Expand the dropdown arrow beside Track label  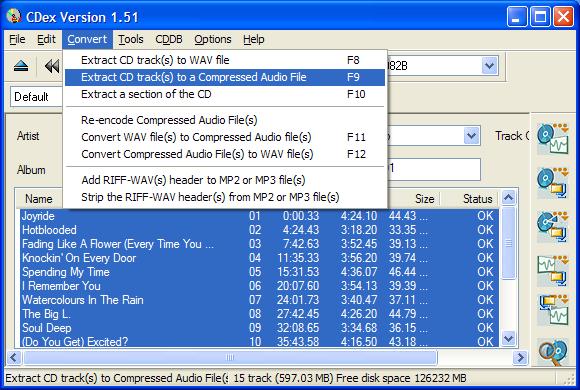pyautogui.click(x=471, y=136)
